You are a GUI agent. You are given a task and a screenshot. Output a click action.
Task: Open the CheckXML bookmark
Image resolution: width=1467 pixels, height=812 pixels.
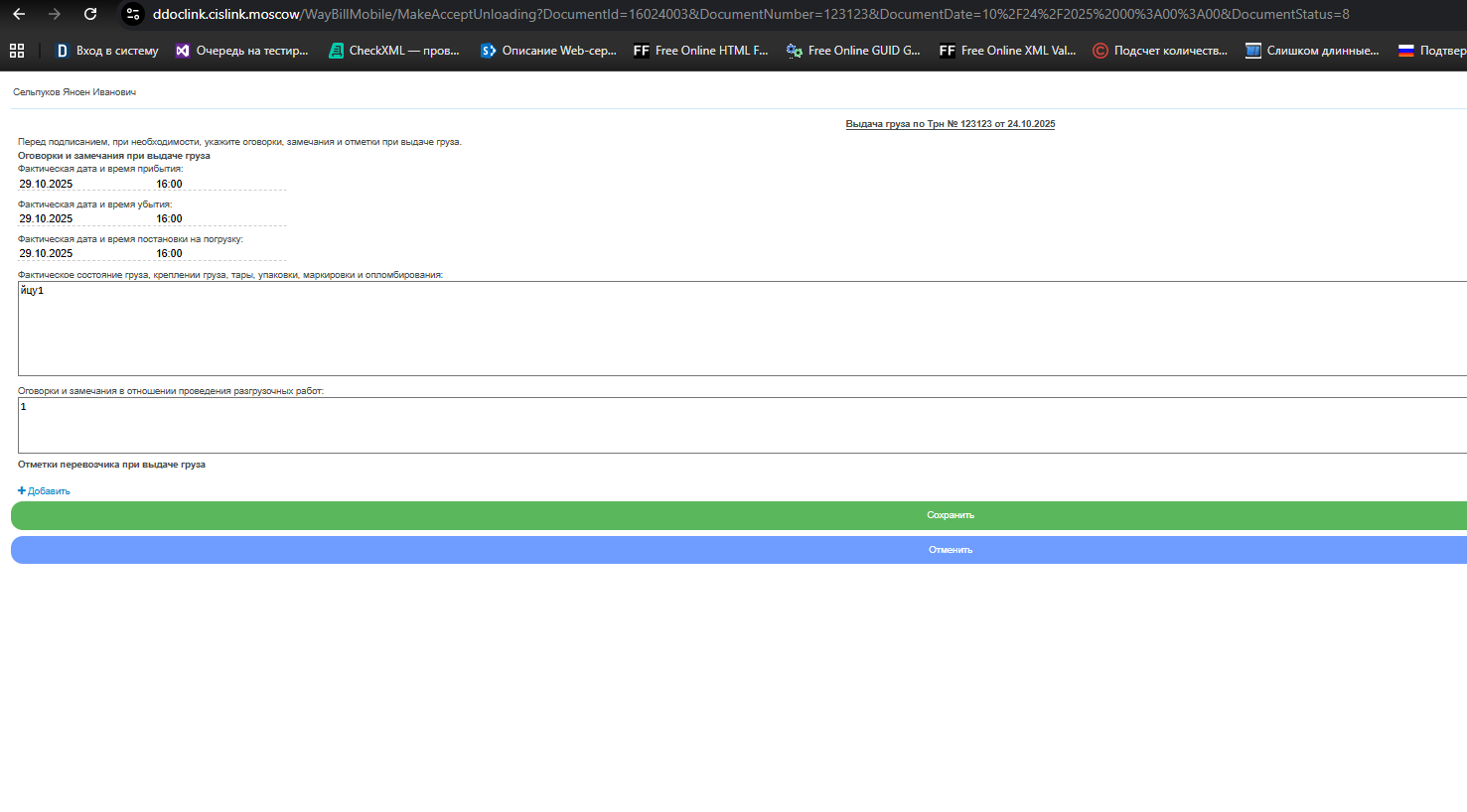point(394,51)
